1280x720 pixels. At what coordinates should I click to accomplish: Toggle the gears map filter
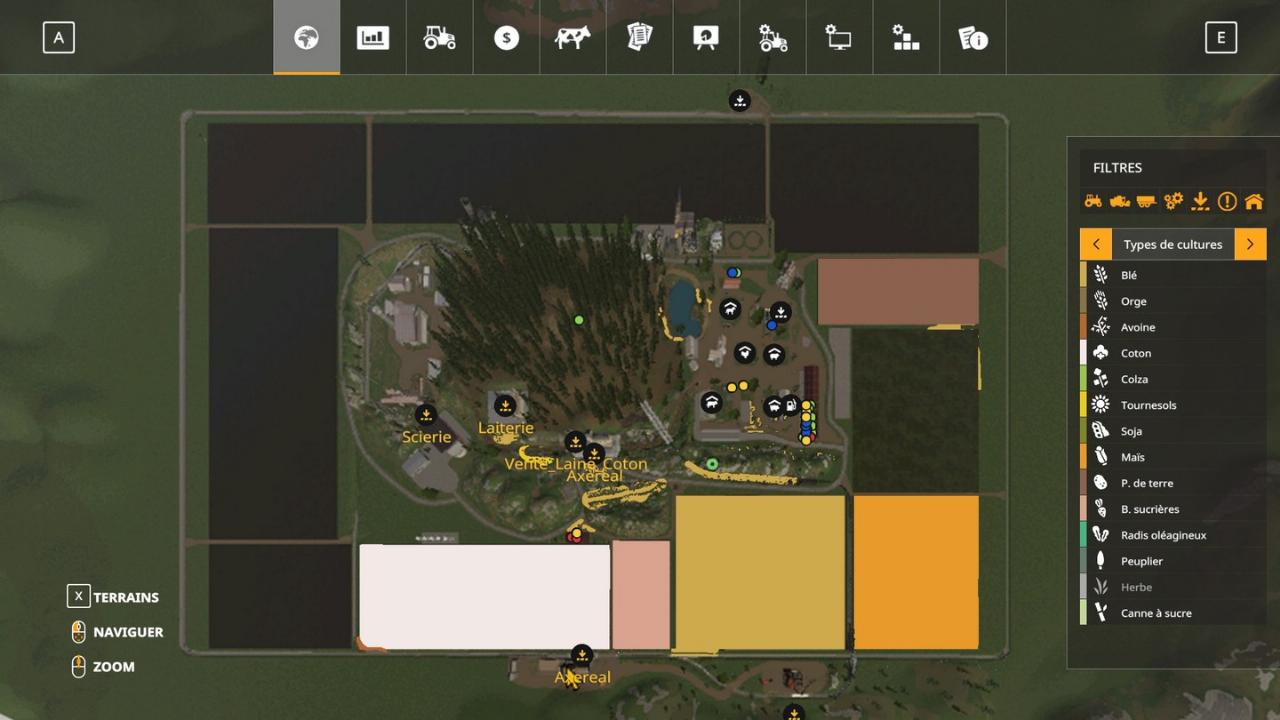[x=1173, y=201]
